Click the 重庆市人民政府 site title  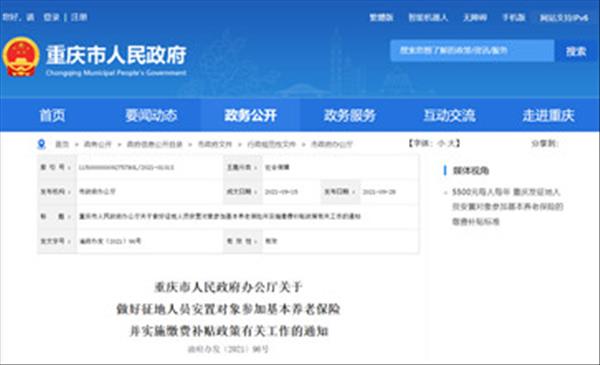pyautogui.click(x=116, y=55)
